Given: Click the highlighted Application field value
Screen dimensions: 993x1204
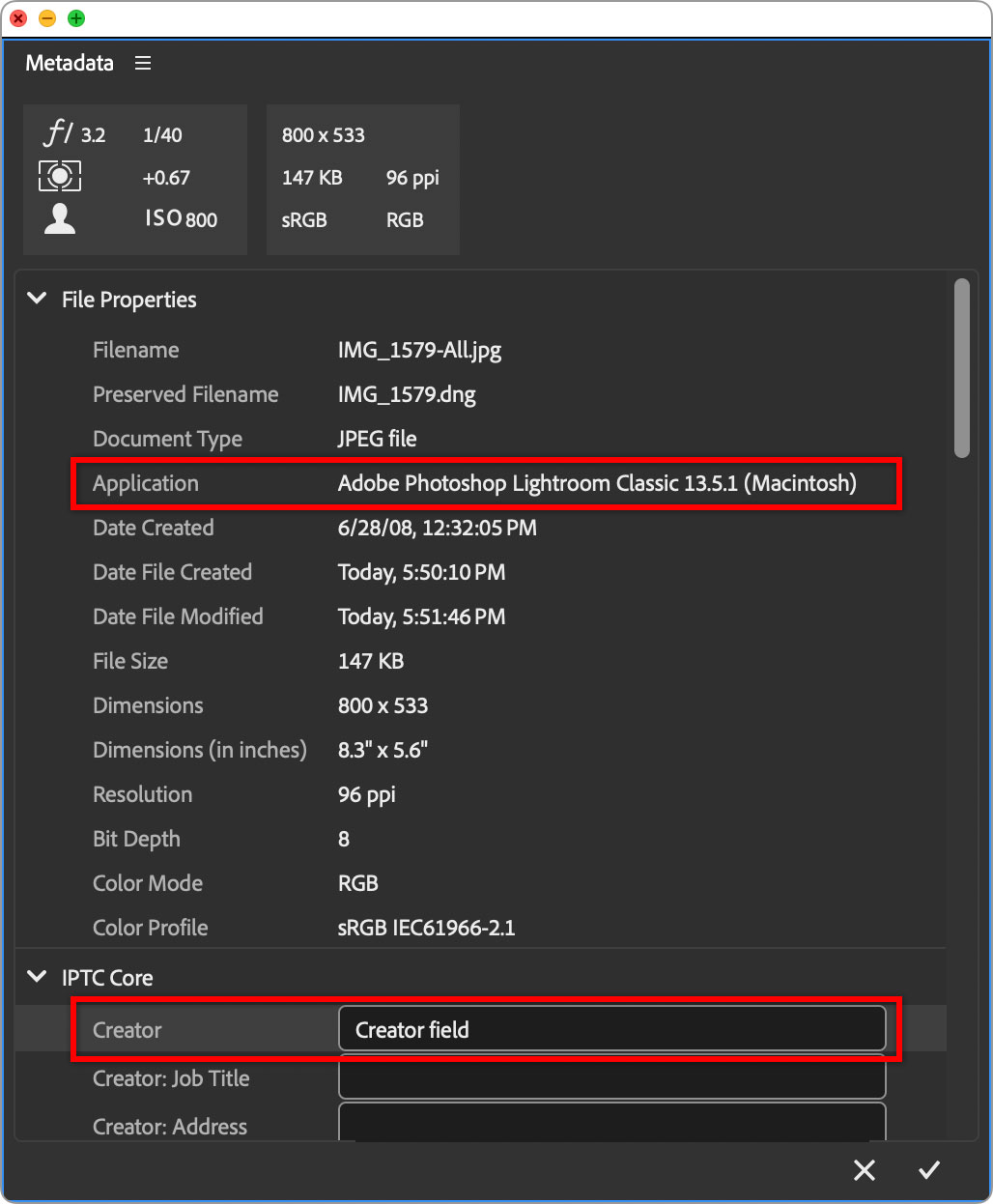Looking at the screenshot, I should 596,483.
